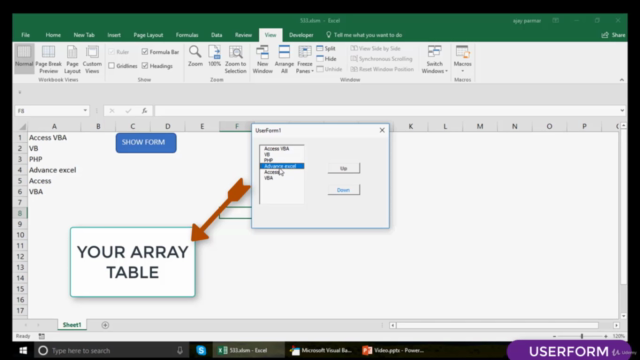The image size is (640, 360).
Task: Click macro recording icon in status bar
Action: click(42, 336)
